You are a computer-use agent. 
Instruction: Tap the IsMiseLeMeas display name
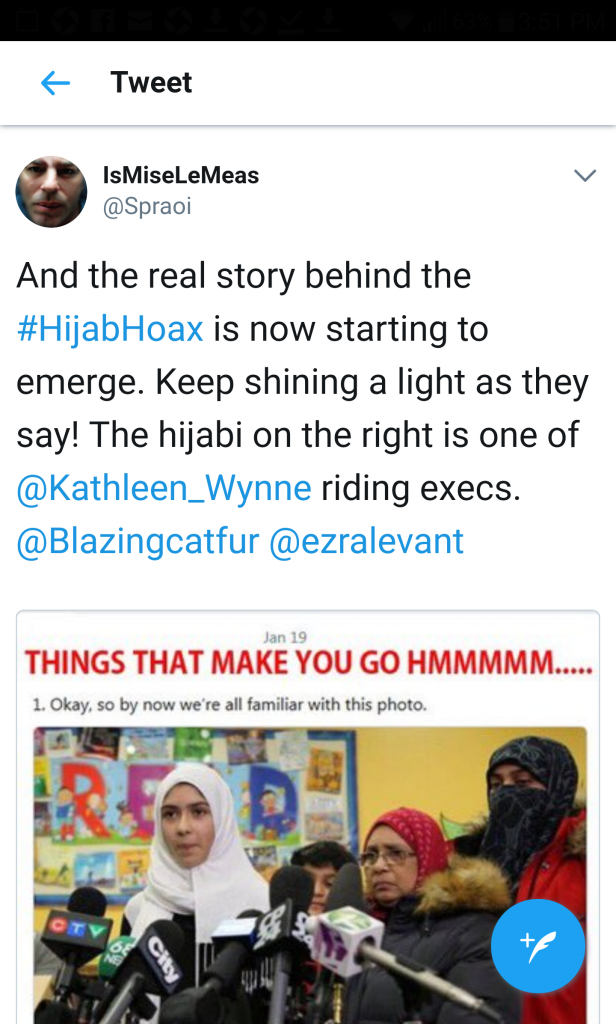[x=181, y=176]
